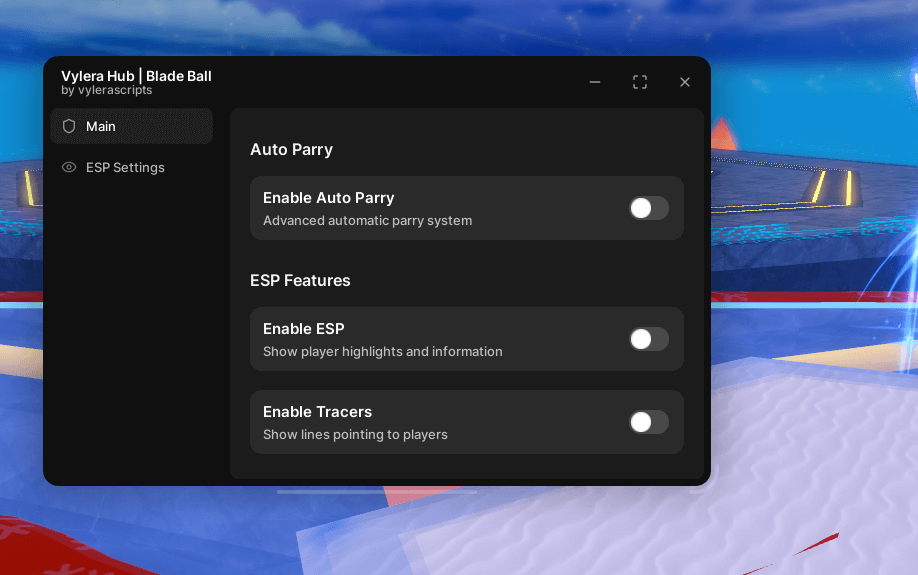Click the Vylera Hub | Blade Ball title
The image size is (918, 575).
coord(136,76)
